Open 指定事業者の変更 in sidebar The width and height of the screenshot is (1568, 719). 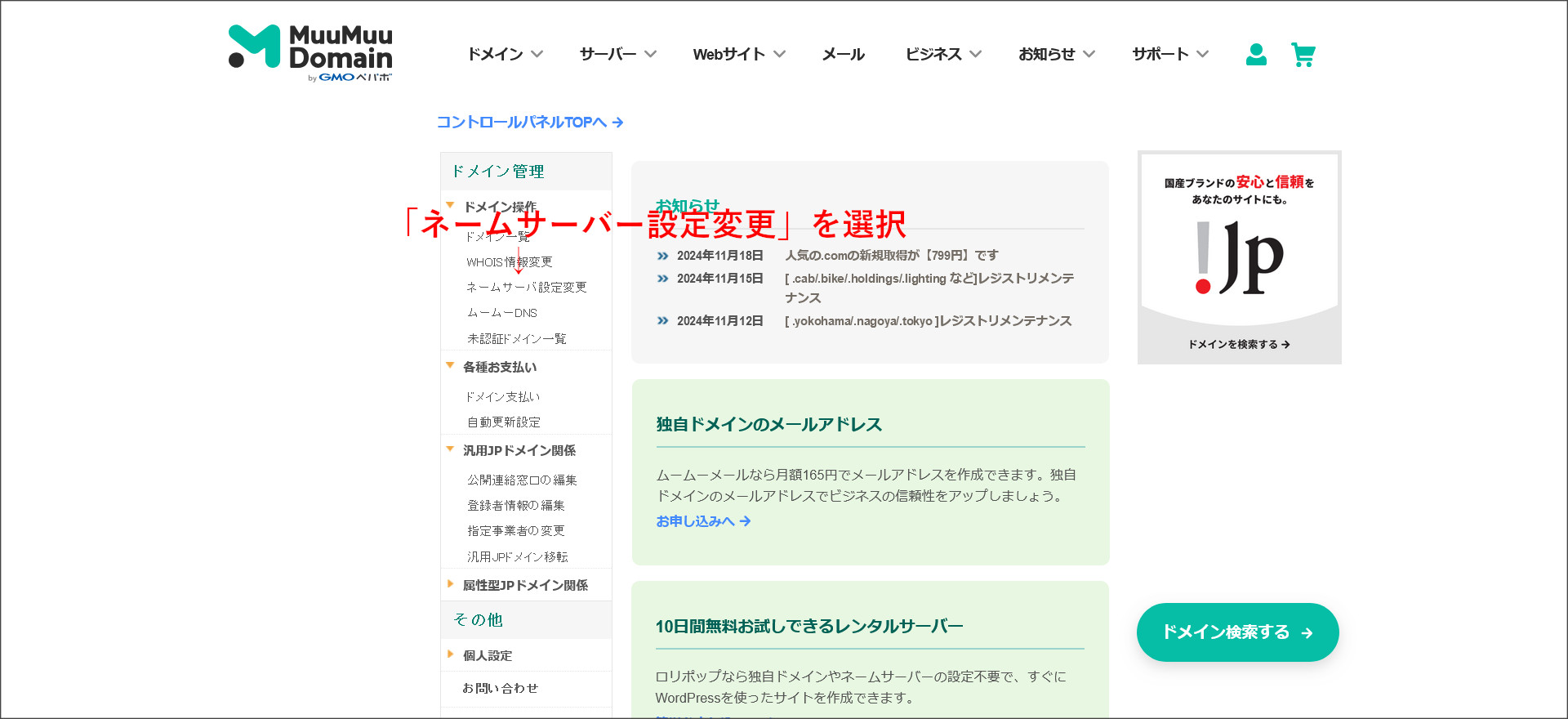(x=515, y=530)
